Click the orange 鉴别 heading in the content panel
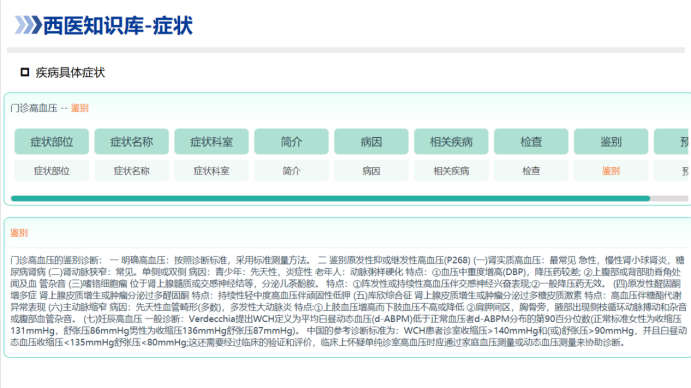 [x=19, y=233]
